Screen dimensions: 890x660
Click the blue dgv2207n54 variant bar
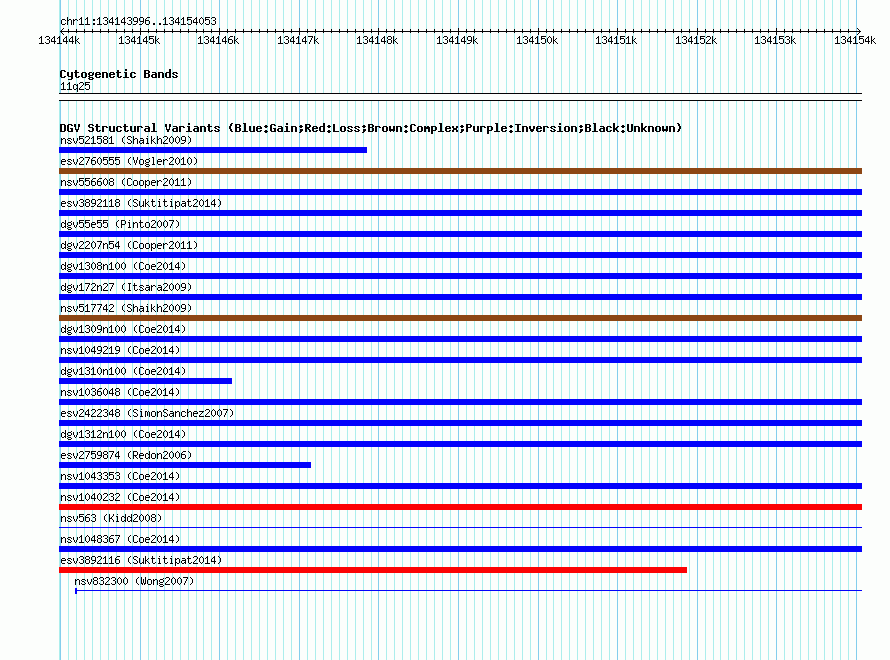(x=460, y=255)
